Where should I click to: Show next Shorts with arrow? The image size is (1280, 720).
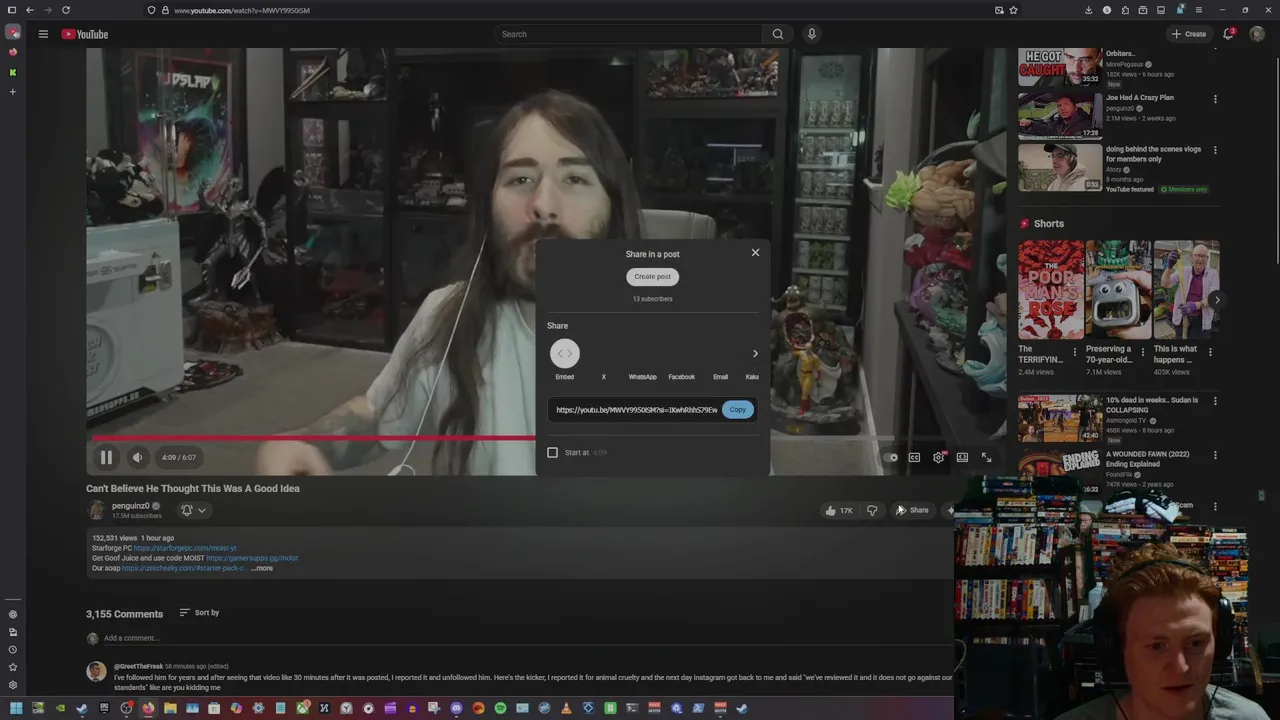(x=1216, y=299)
